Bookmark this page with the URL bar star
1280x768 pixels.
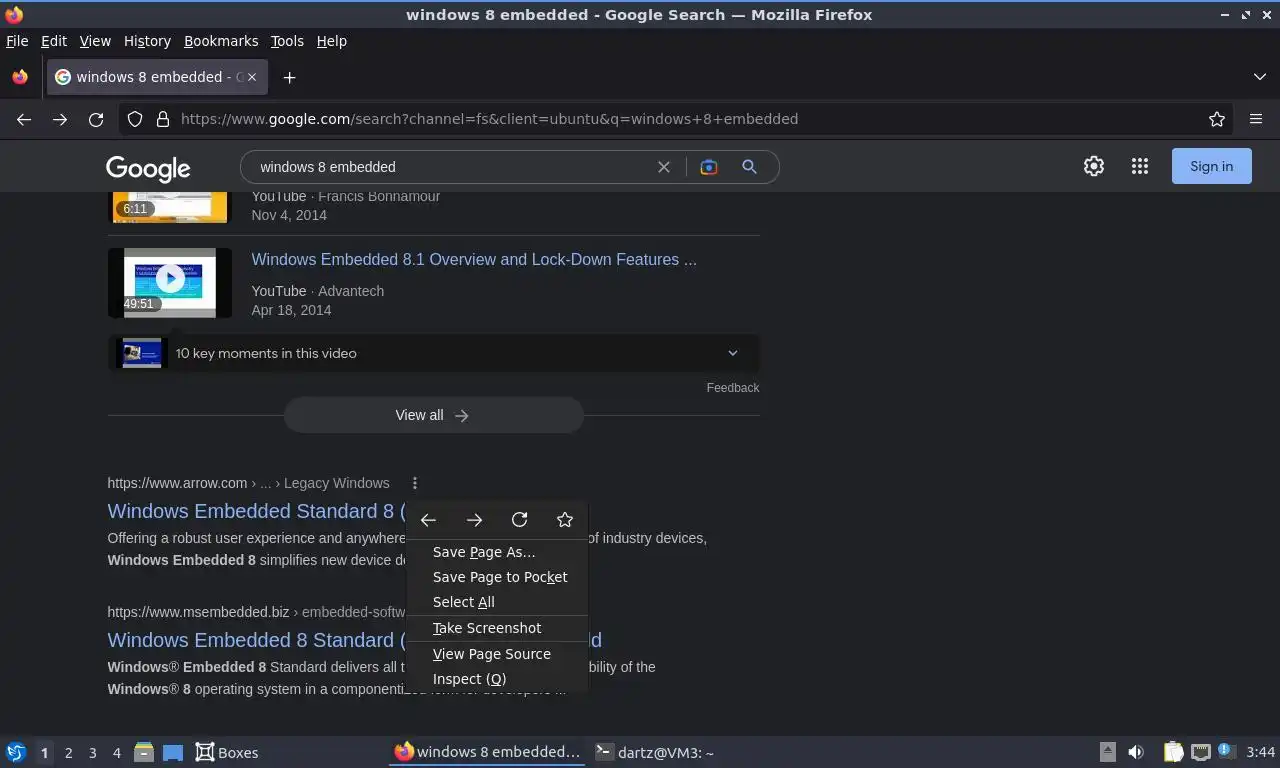(x=1217, y=119)
